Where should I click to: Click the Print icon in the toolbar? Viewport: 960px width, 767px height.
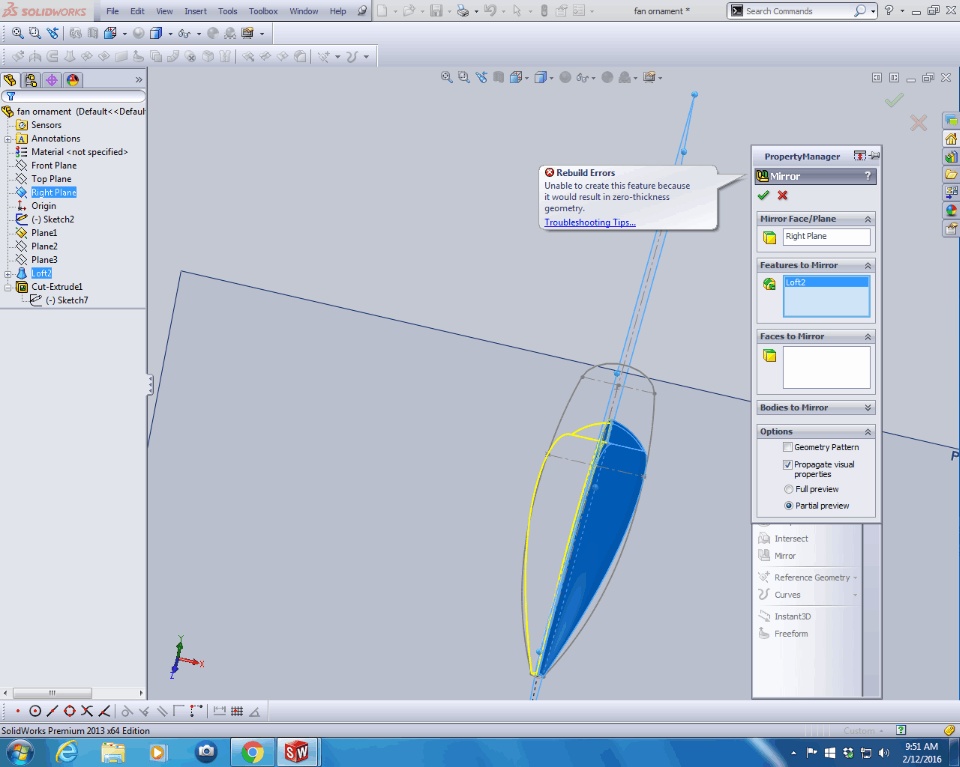(461, 11)
